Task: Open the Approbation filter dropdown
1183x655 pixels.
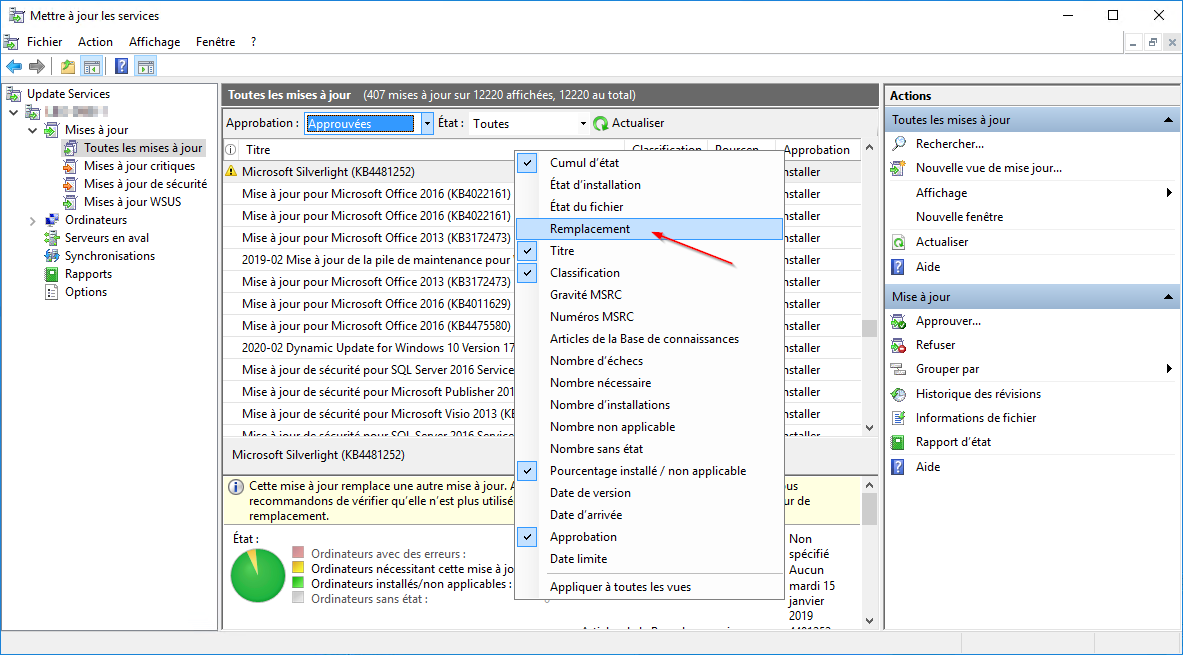Action: (427, 123)
